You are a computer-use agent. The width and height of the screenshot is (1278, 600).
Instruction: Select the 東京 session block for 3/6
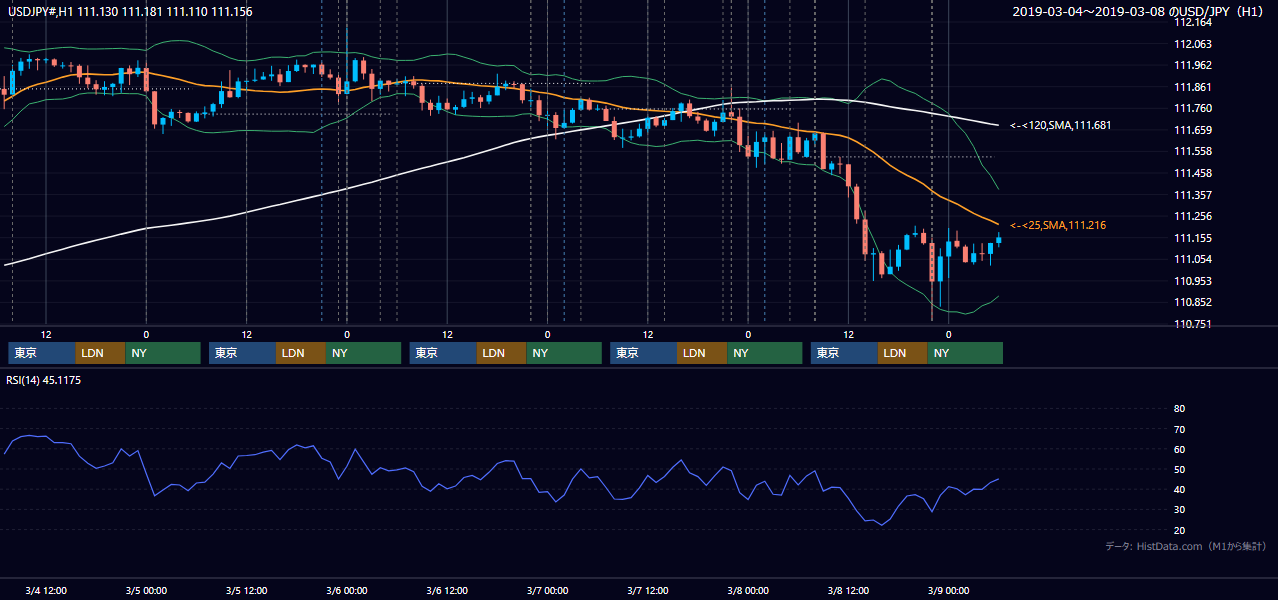pos(443,353)
